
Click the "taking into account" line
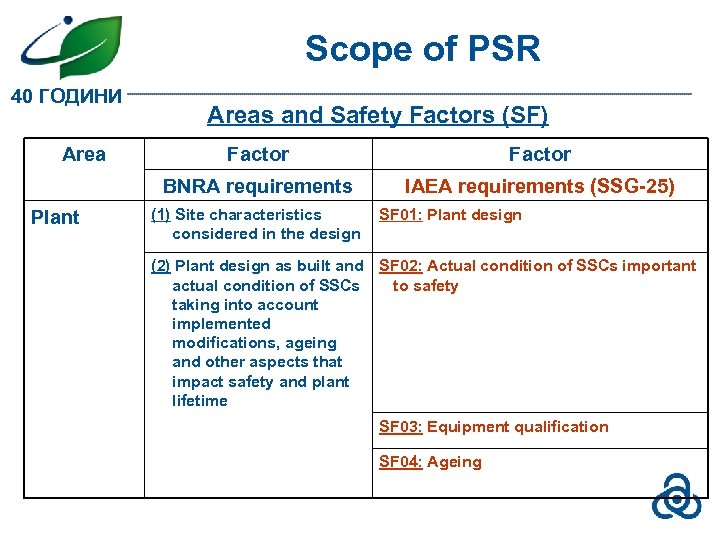tap(245, 305)
